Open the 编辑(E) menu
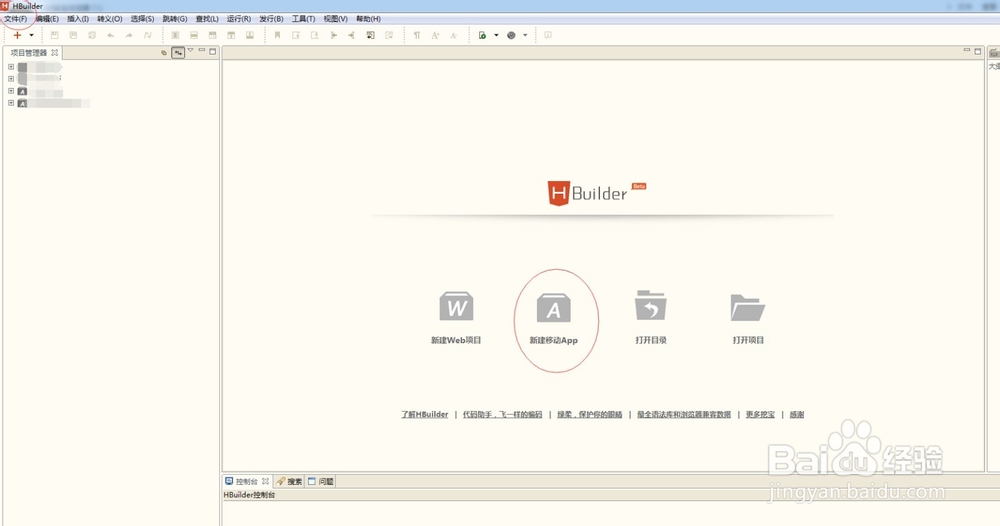Image resolution: width=1000 pixels, height=526 pixels. pyautogui.click(x=47, y=19)
